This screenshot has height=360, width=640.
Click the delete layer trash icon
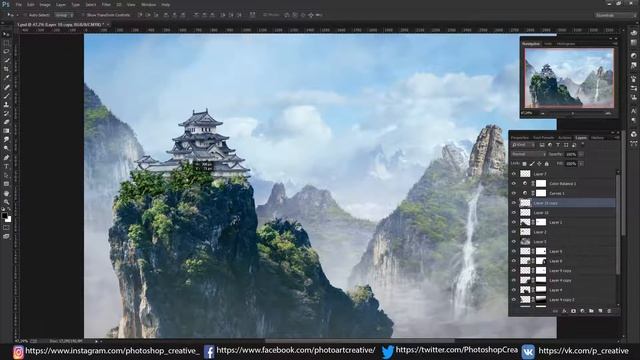tap(609, 311)
